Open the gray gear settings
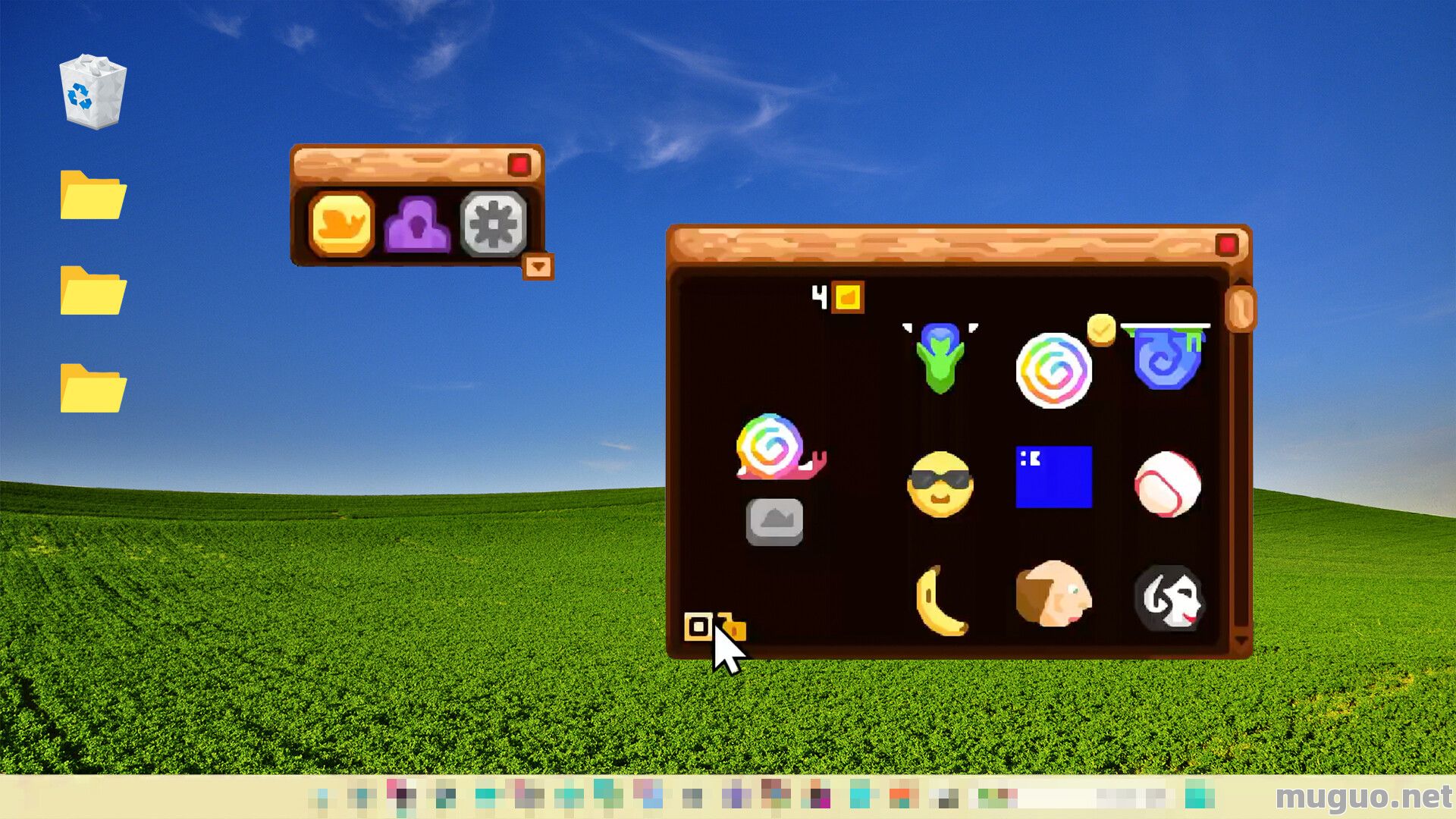Screen dimensions: 1456x819 pyautogui.click(x=494, y=224)
